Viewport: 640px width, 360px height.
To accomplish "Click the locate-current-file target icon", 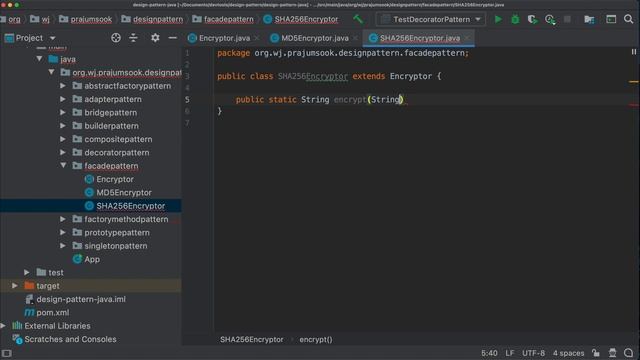I will (x=116, y=38).
